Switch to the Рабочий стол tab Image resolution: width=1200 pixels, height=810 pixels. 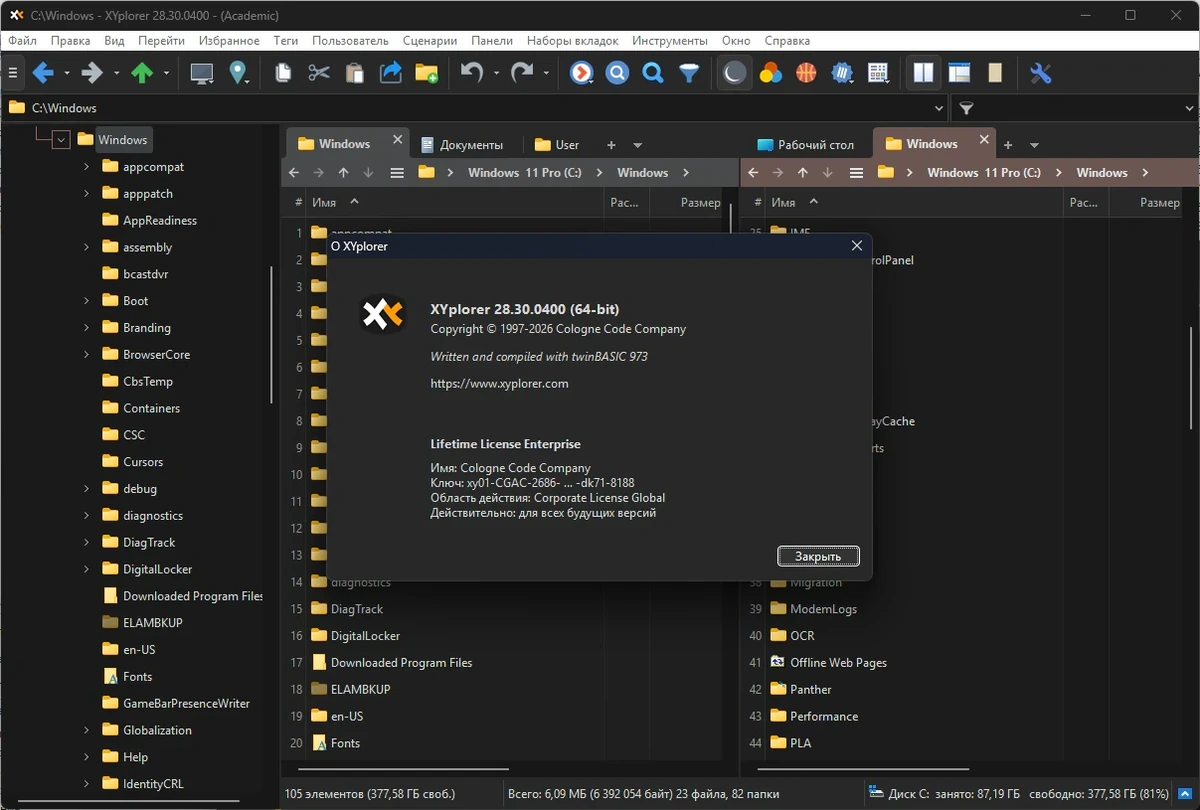point(806,145)
